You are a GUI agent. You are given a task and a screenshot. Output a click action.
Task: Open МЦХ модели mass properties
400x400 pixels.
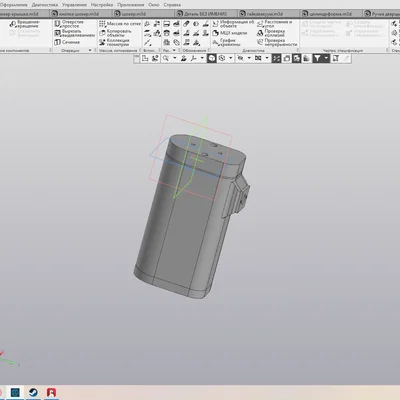[x=230, y=33]
